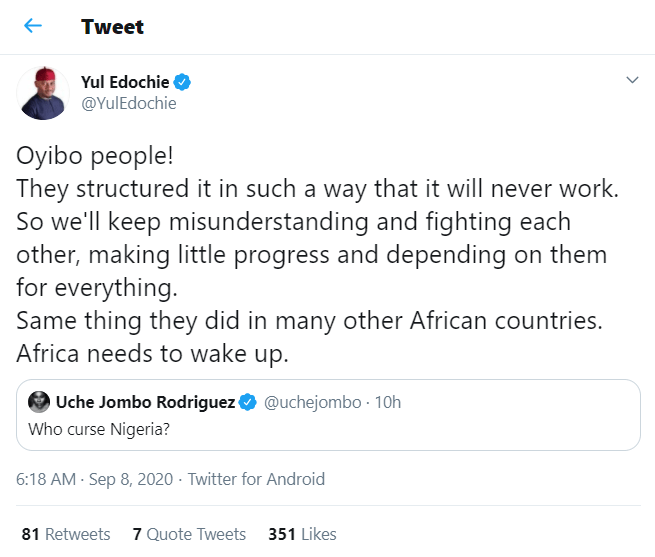Image resolution: width=655 pixels, height=557 pixels.
Task: Click the "Oyibo people!" opening line
Action: pos(86,157)
